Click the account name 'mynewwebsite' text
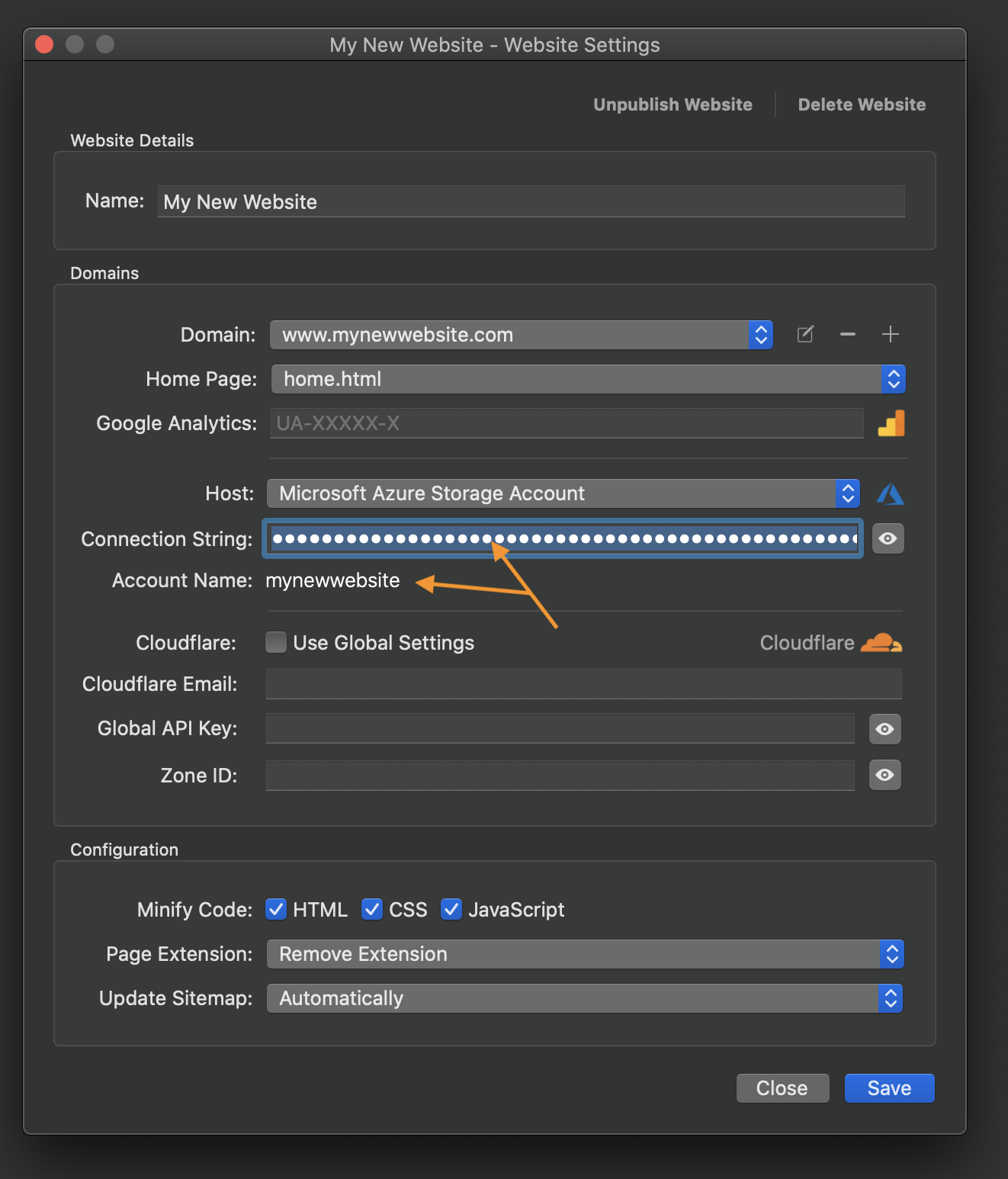1008x1179 pixels. [x=332, y=580]
